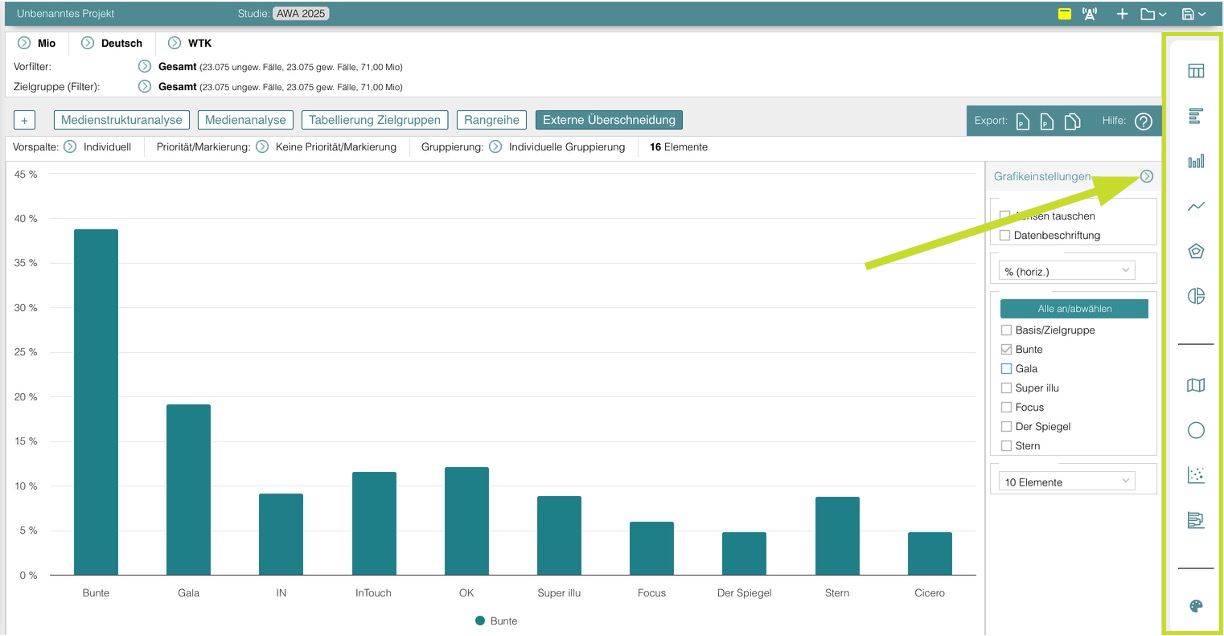Open the Rangreihe tab
The image size is (1224, 636).
pos(492,120)
